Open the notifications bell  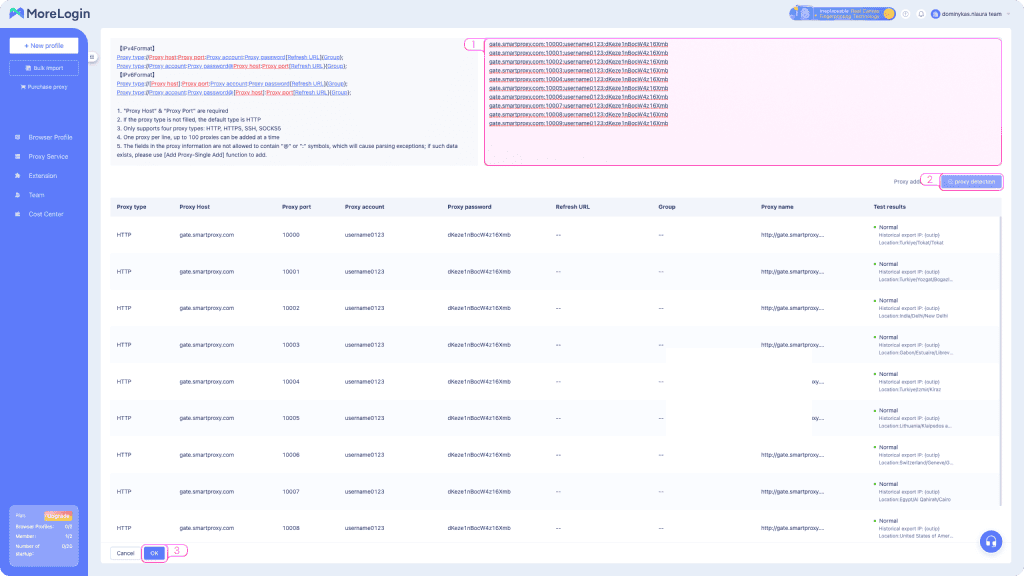[919, 14]
